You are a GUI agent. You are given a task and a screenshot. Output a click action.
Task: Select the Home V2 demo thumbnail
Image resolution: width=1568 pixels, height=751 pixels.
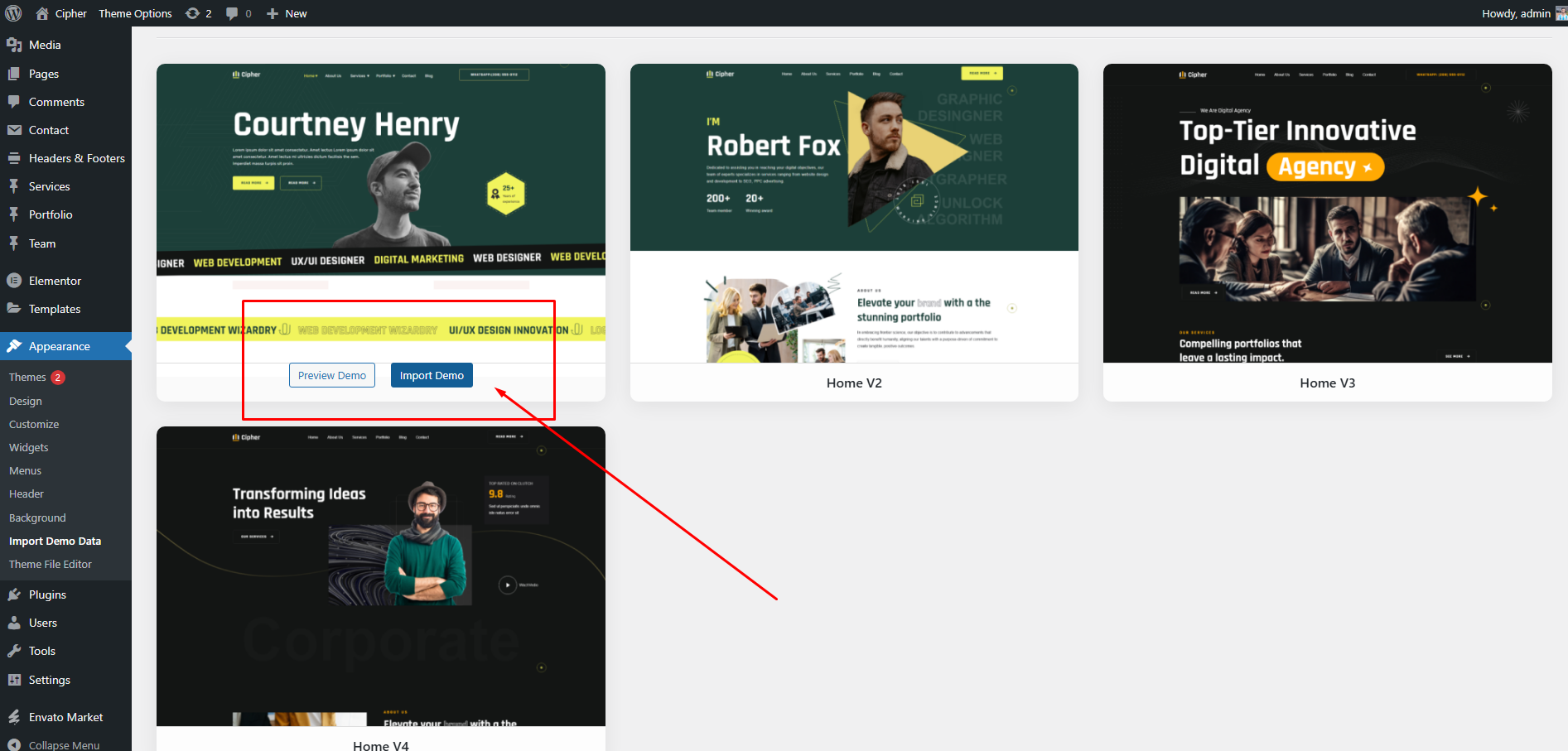point(854,214)
